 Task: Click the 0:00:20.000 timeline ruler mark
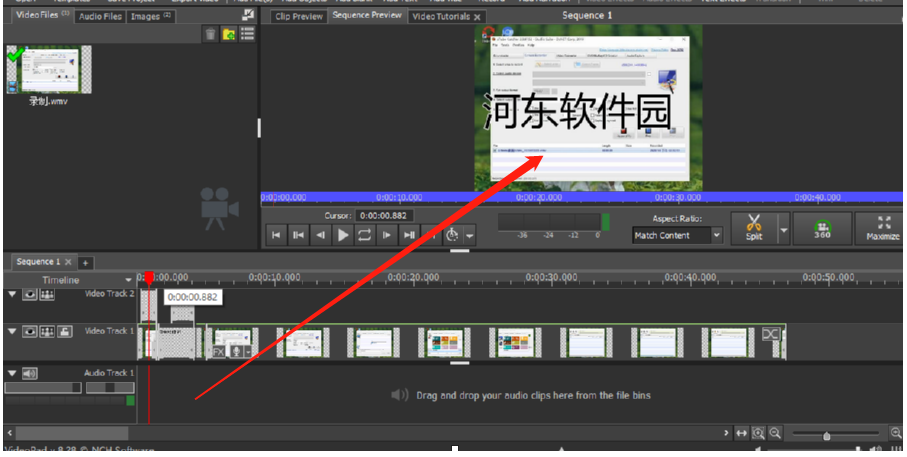tap(414, 278)
